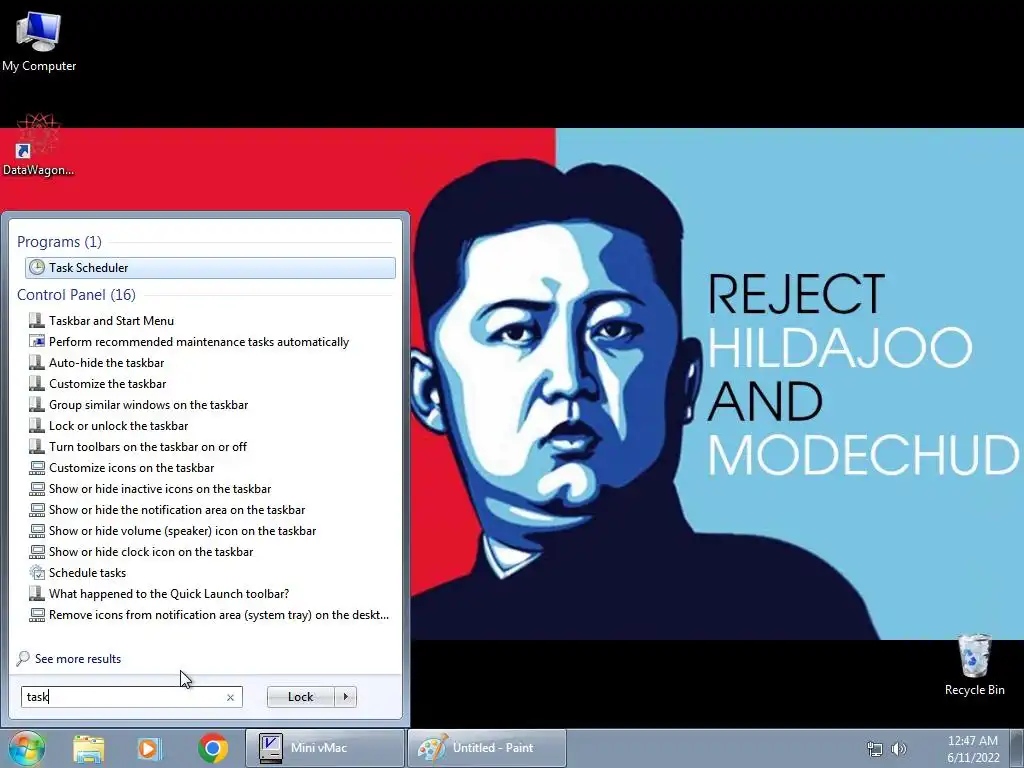The image size is (1024, 768).
Task: Select Show or hide volume (speaker) icon result
Action: [182, 530]
